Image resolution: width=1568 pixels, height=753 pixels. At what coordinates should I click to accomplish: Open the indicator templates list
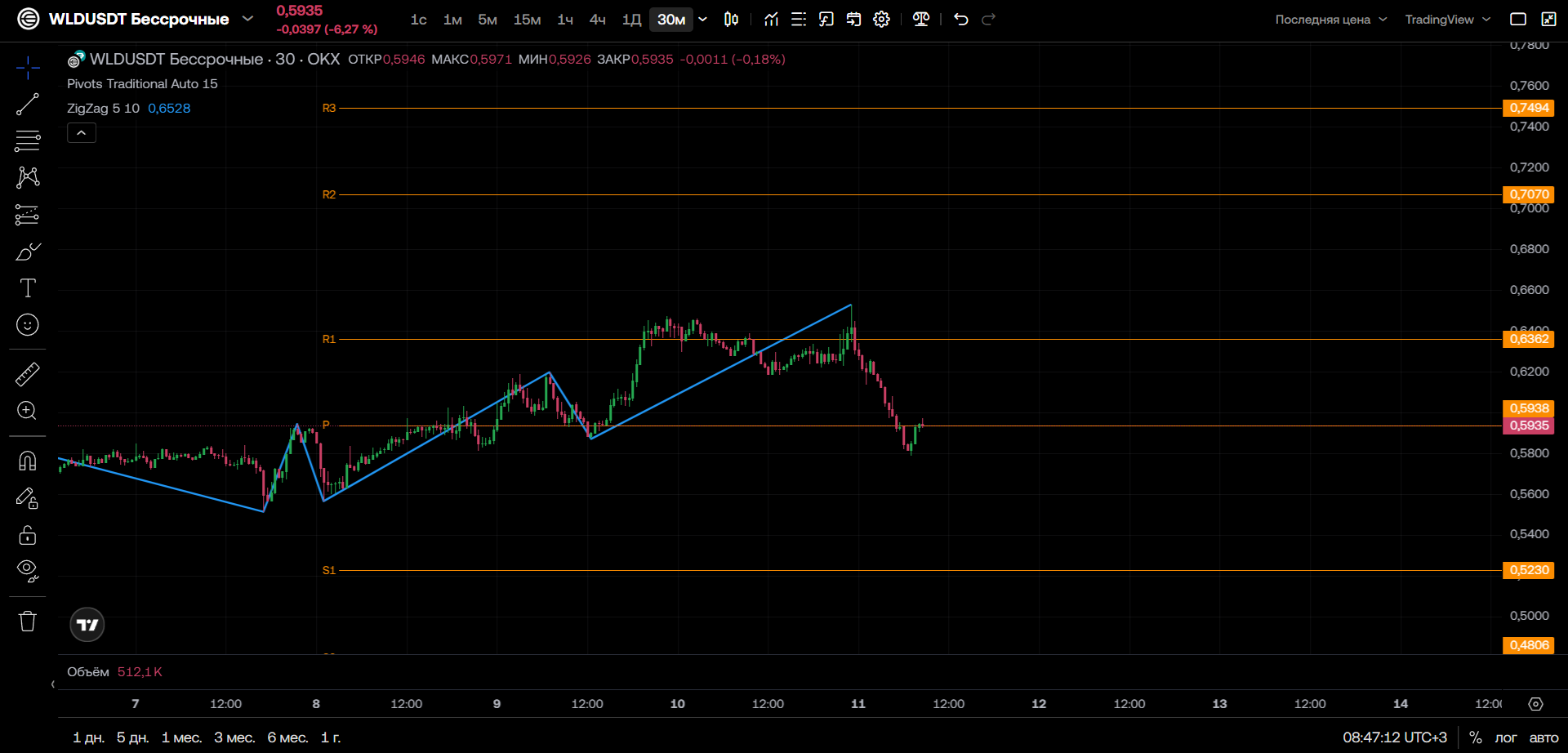click(x=799, y=19)
